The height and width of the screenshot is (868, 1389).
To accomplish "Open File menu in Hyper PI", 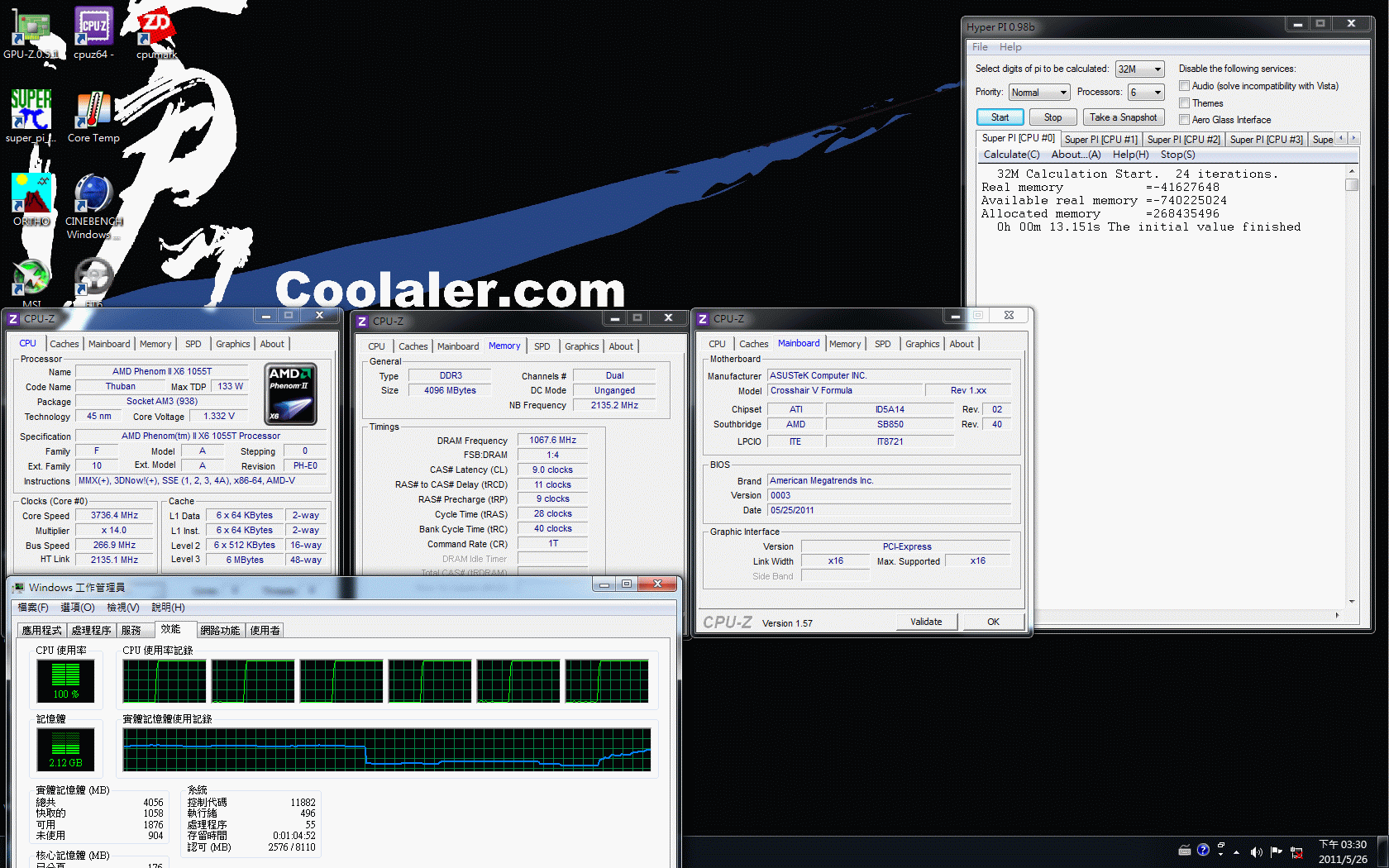I will coord(980,47).
